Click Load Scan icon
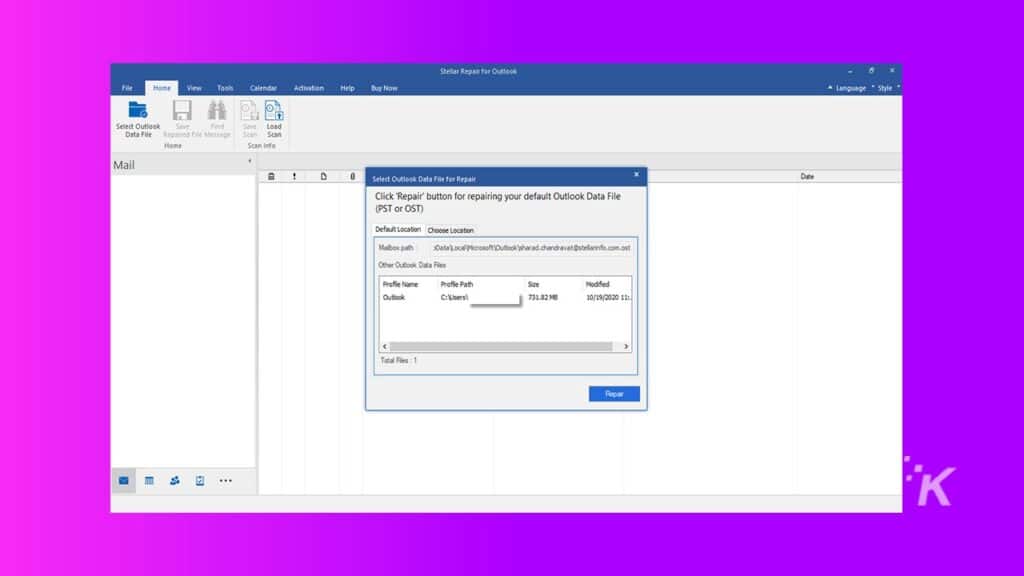 (x=274, y=110)
